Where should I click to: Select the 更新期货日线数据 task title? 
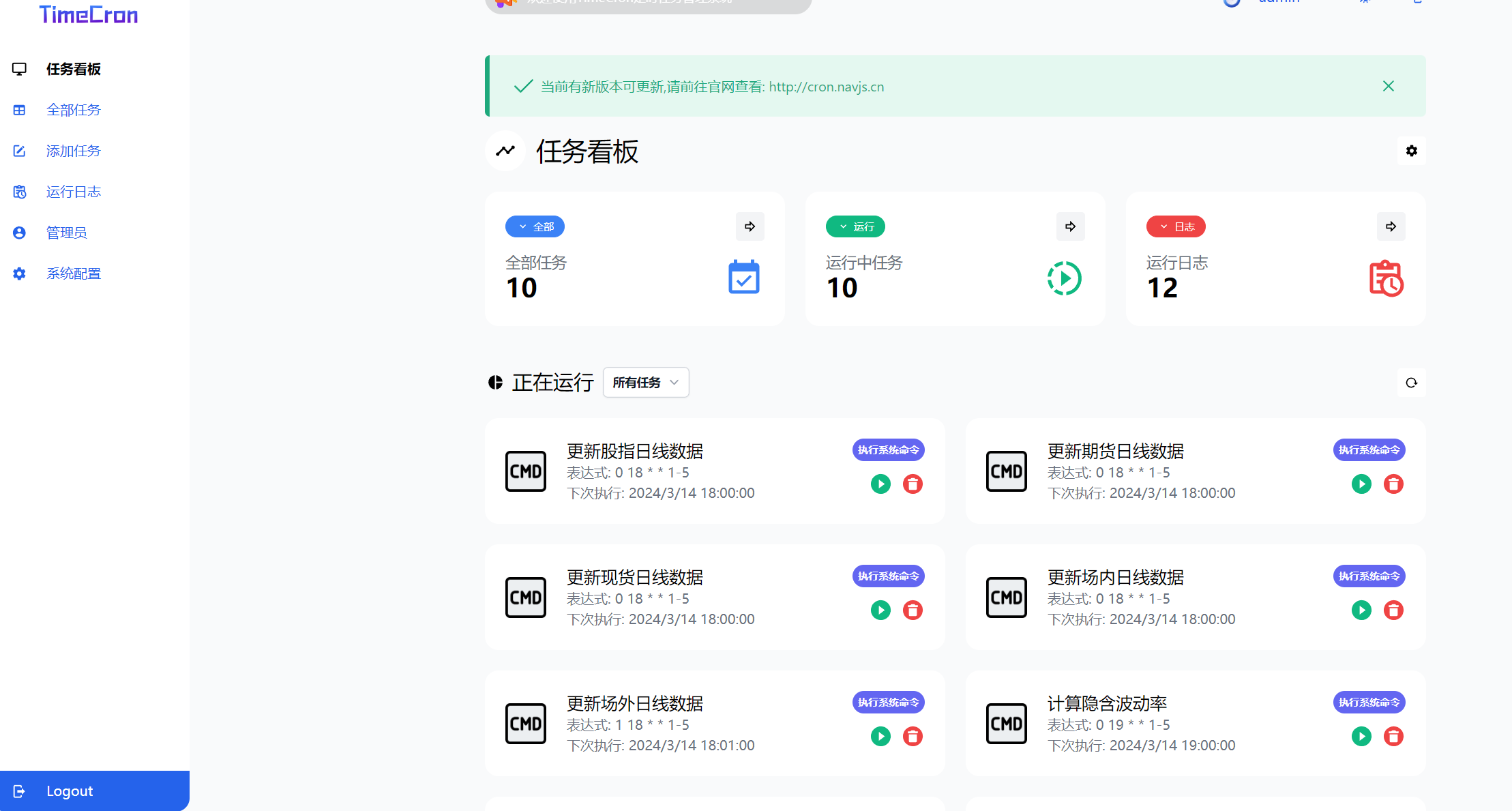[x=1116, y=451]
